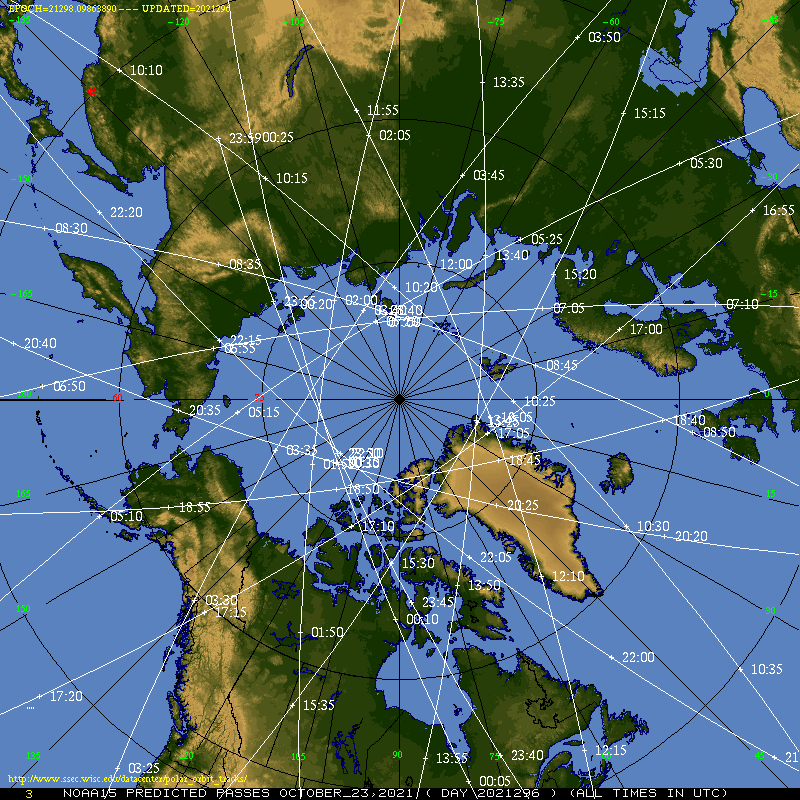800x800 pixels.
Task: Click the 08:50 time label
Action: point(719,433)
